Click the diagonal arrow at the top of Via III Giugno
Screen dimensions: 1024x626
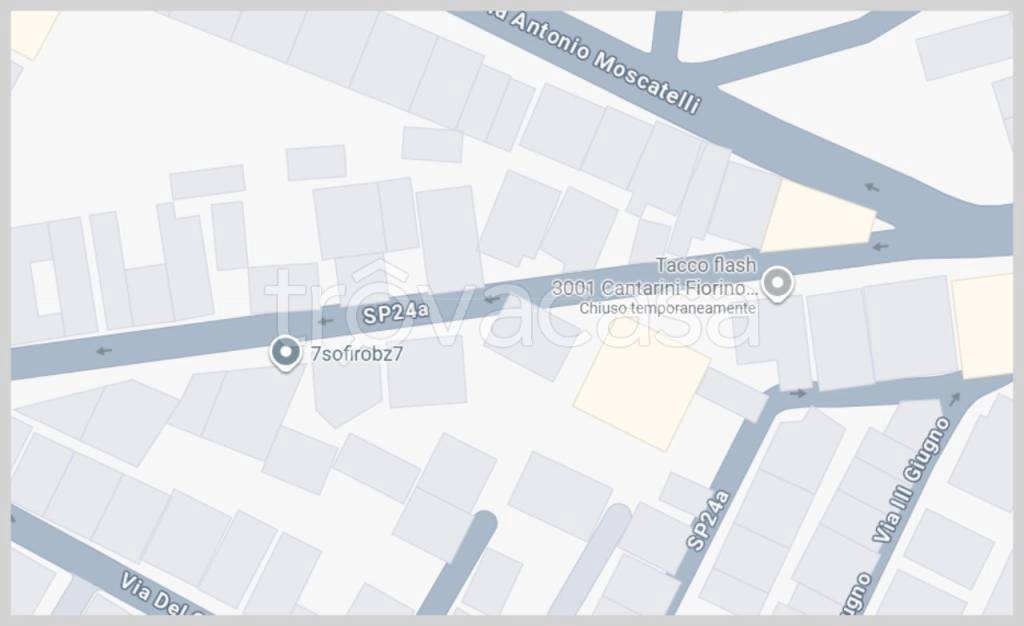click(x=955, y=398)
